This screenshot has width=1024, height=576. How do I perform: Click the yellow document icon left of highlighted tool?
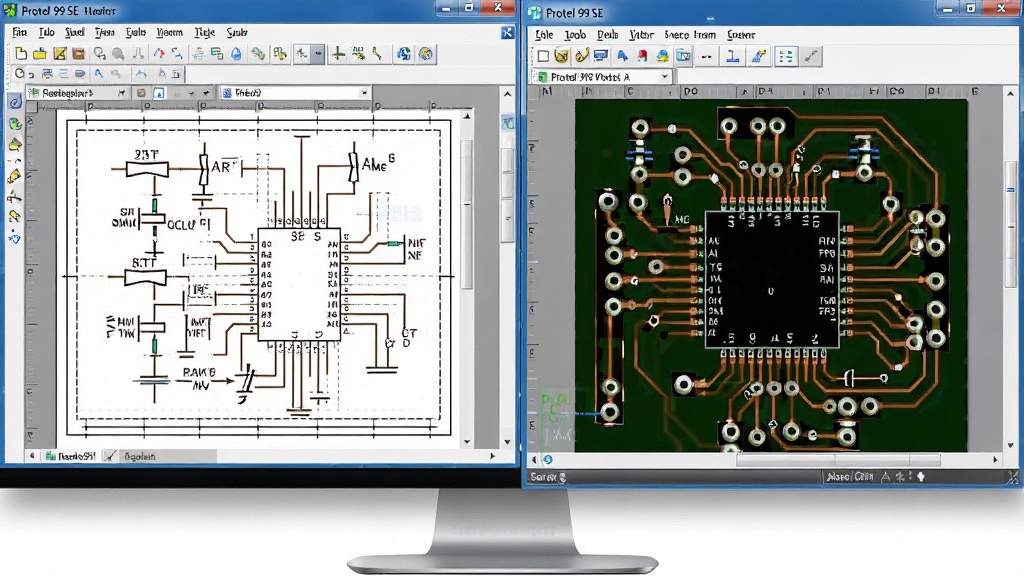280,54
